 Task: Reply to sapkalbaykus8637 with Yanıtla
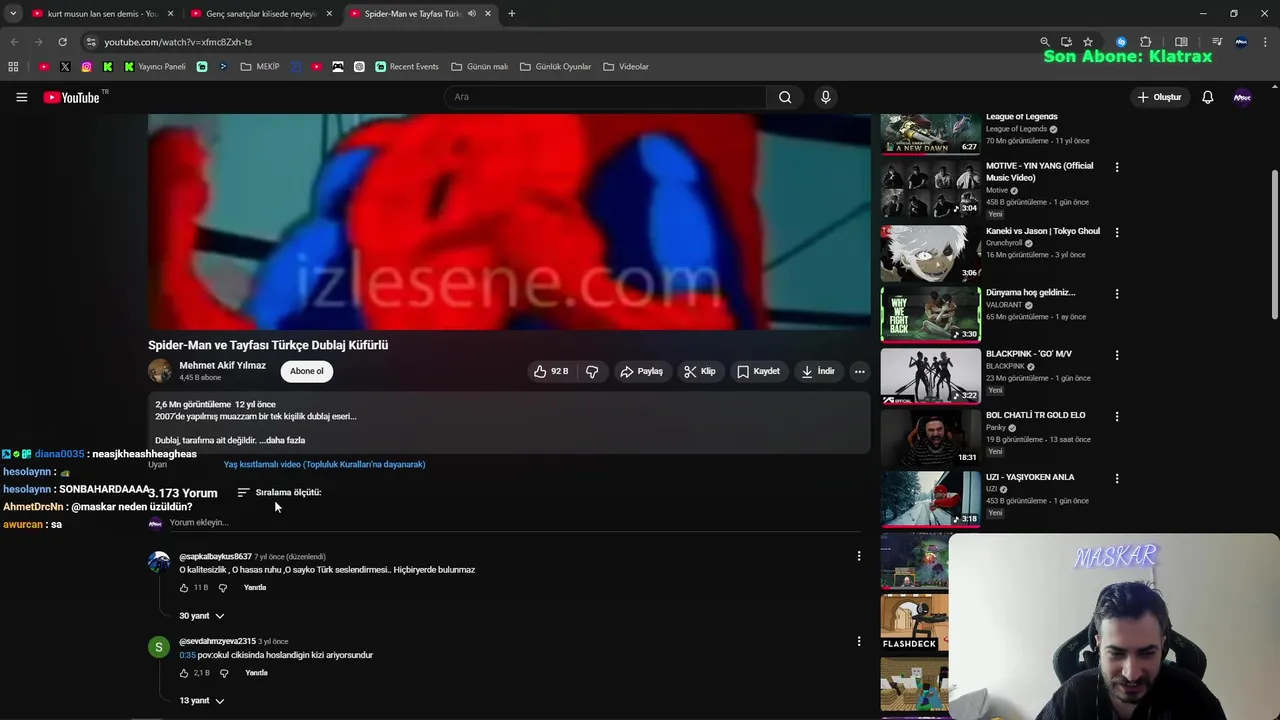point(255,588)
